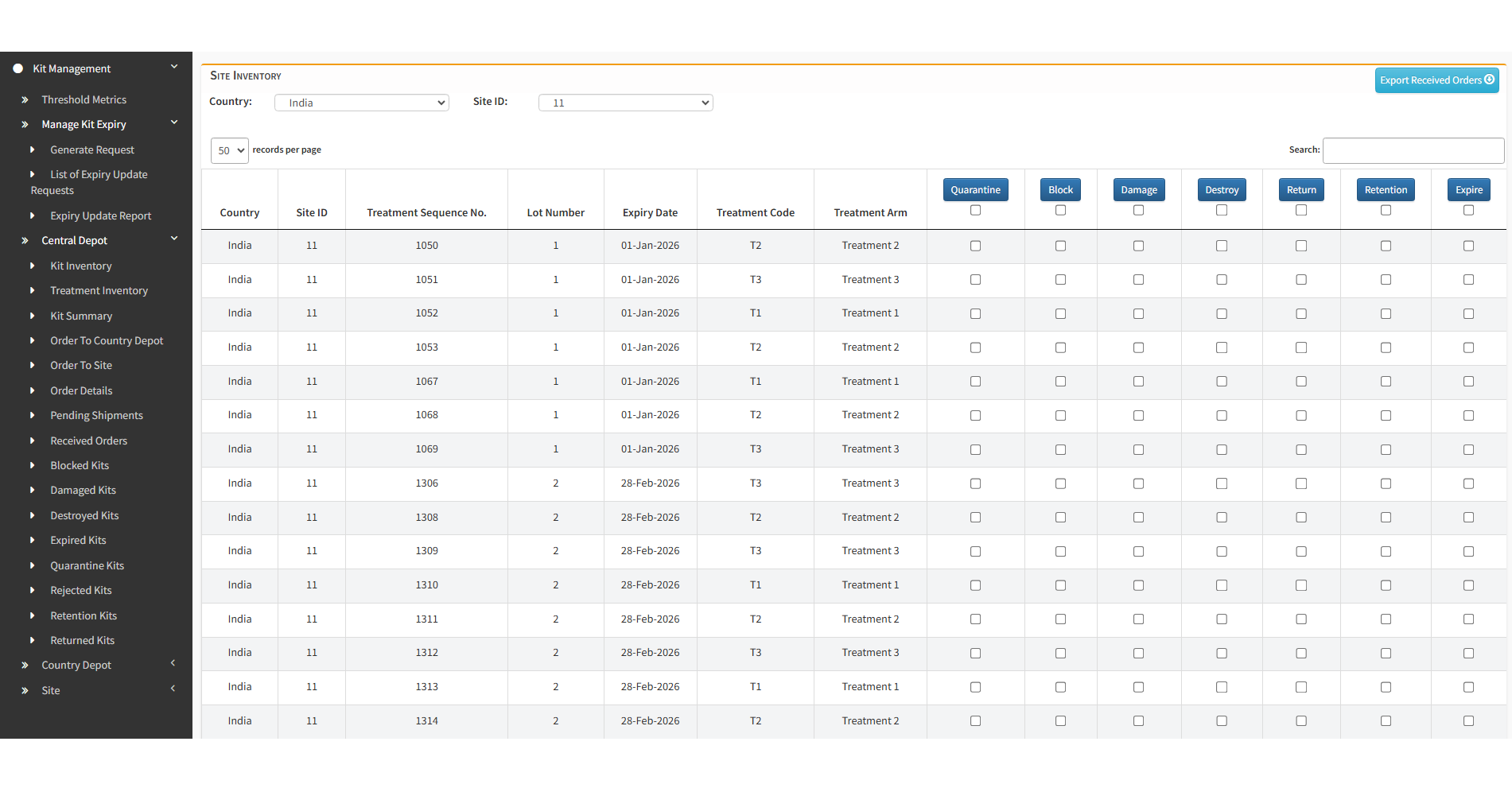Click the arrow icon beside Retention Kits
Viewport: 1512px width, 788px height.
pos(33,615)
